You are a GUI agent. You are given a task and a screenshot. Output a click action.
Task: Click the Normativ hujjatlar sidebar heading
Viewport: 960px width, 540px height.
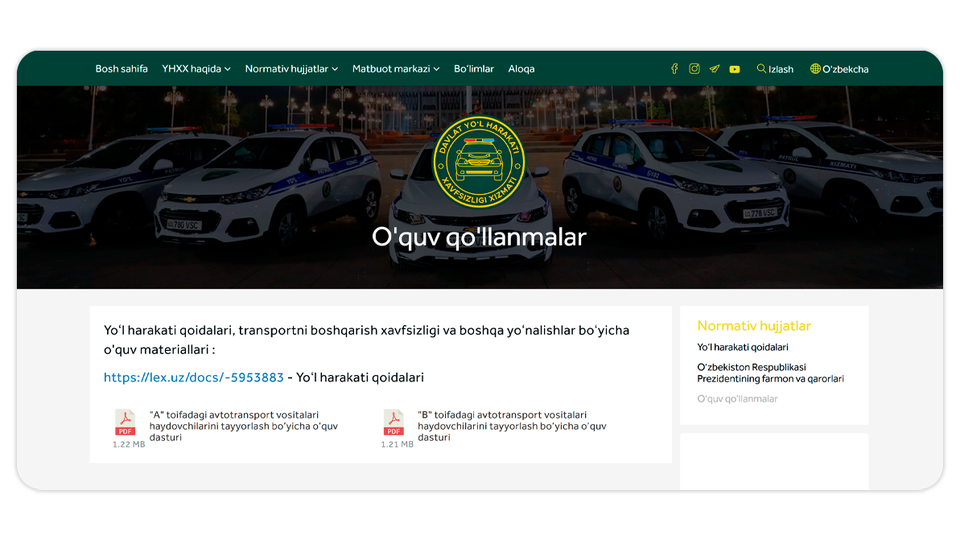[754, 326]
